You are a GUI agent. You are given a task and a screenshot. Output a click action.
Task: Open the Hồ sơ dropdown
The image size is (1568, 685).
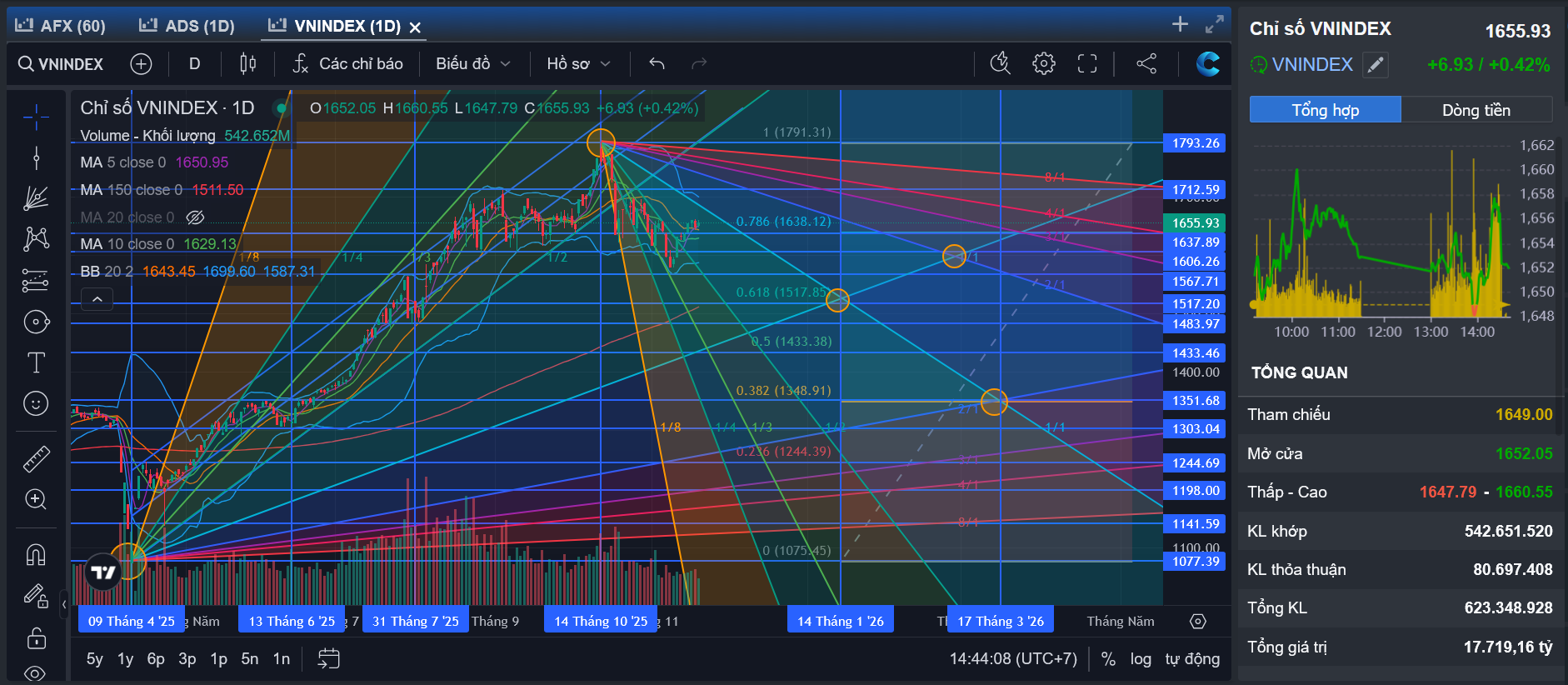coord(578,64)
